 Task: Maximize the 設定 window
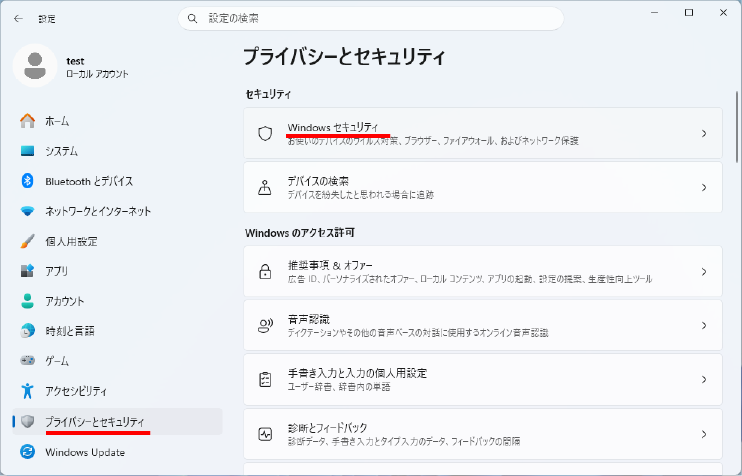[x=689, y=13]
